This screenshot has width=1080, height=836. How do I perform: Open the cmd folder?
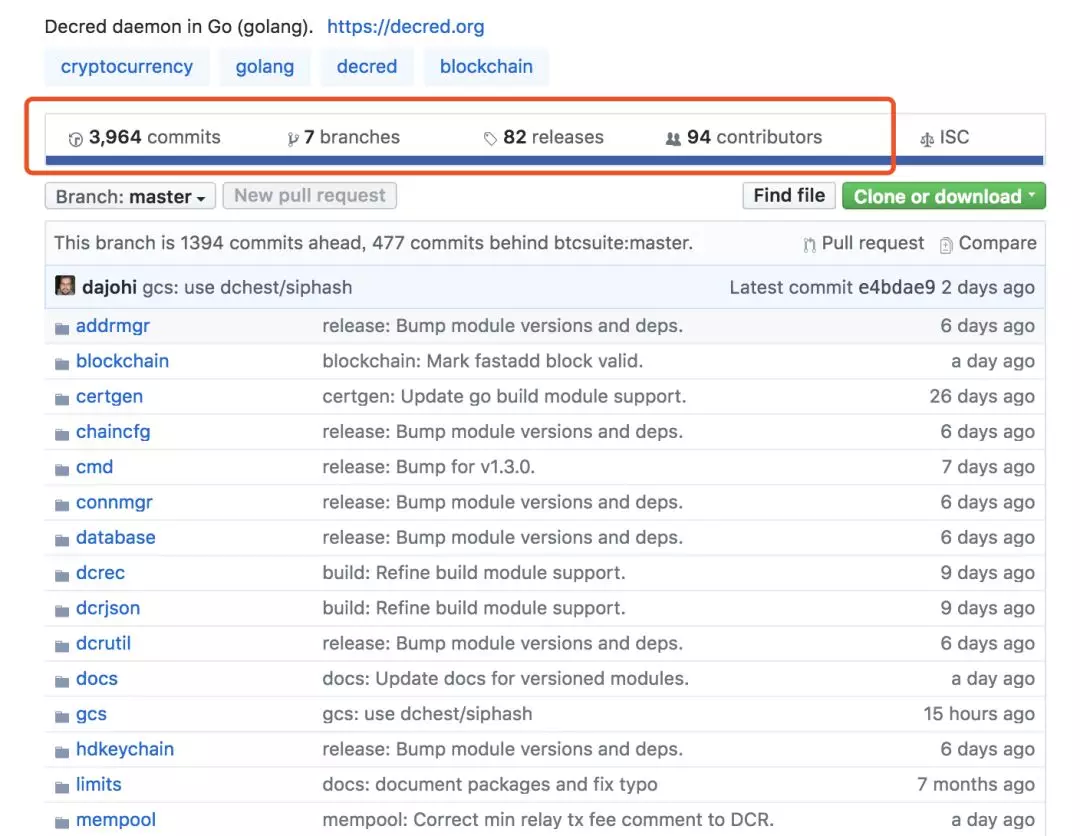[94, 467]
